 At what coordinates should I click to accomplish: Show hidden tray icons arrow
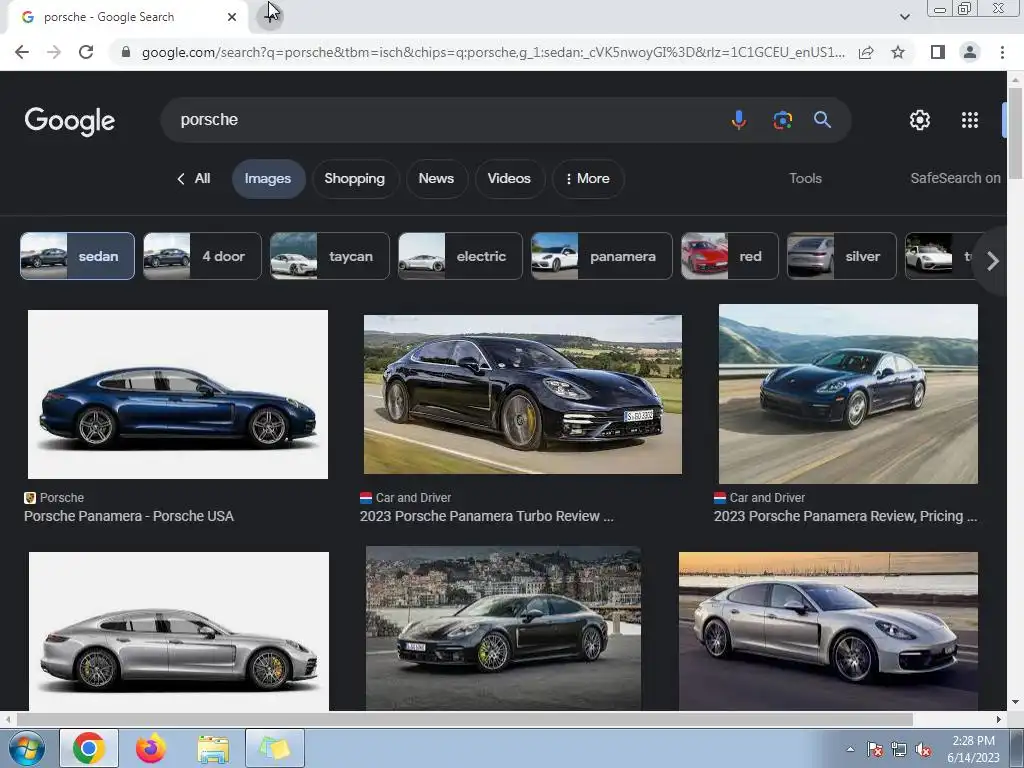click(x=850, y=750)
